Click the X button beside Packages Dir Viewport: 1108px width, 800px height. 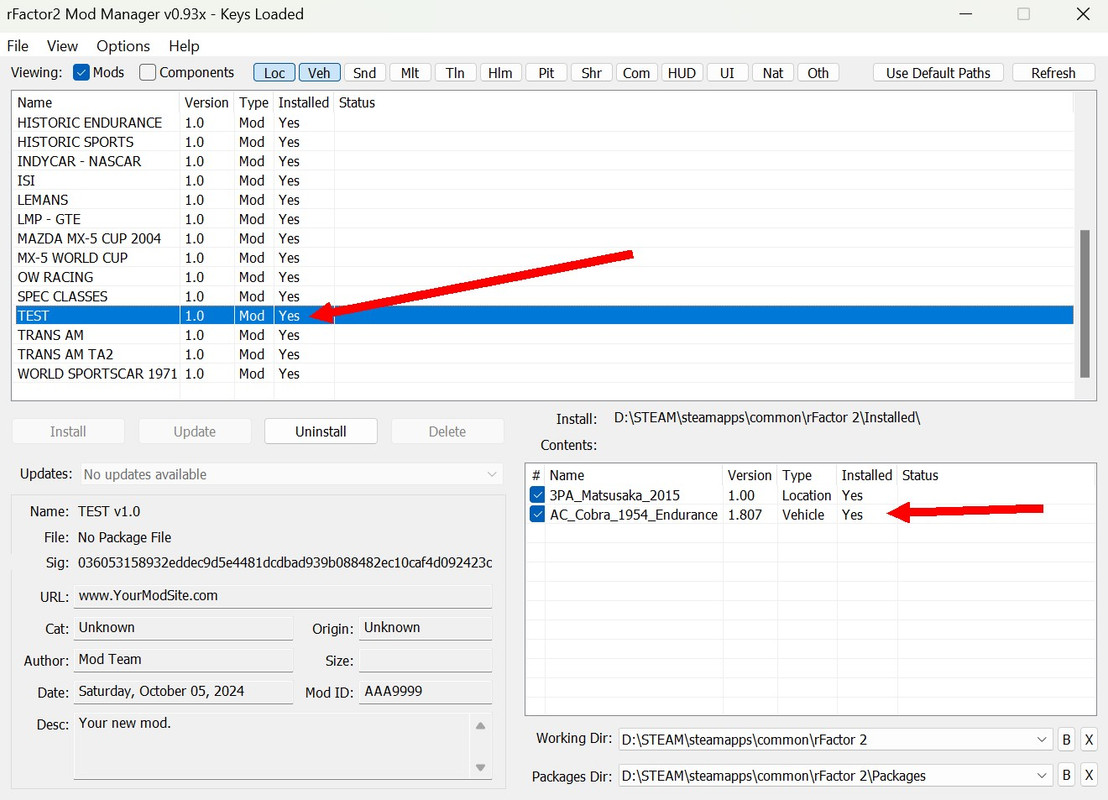tap(1089, 775)
